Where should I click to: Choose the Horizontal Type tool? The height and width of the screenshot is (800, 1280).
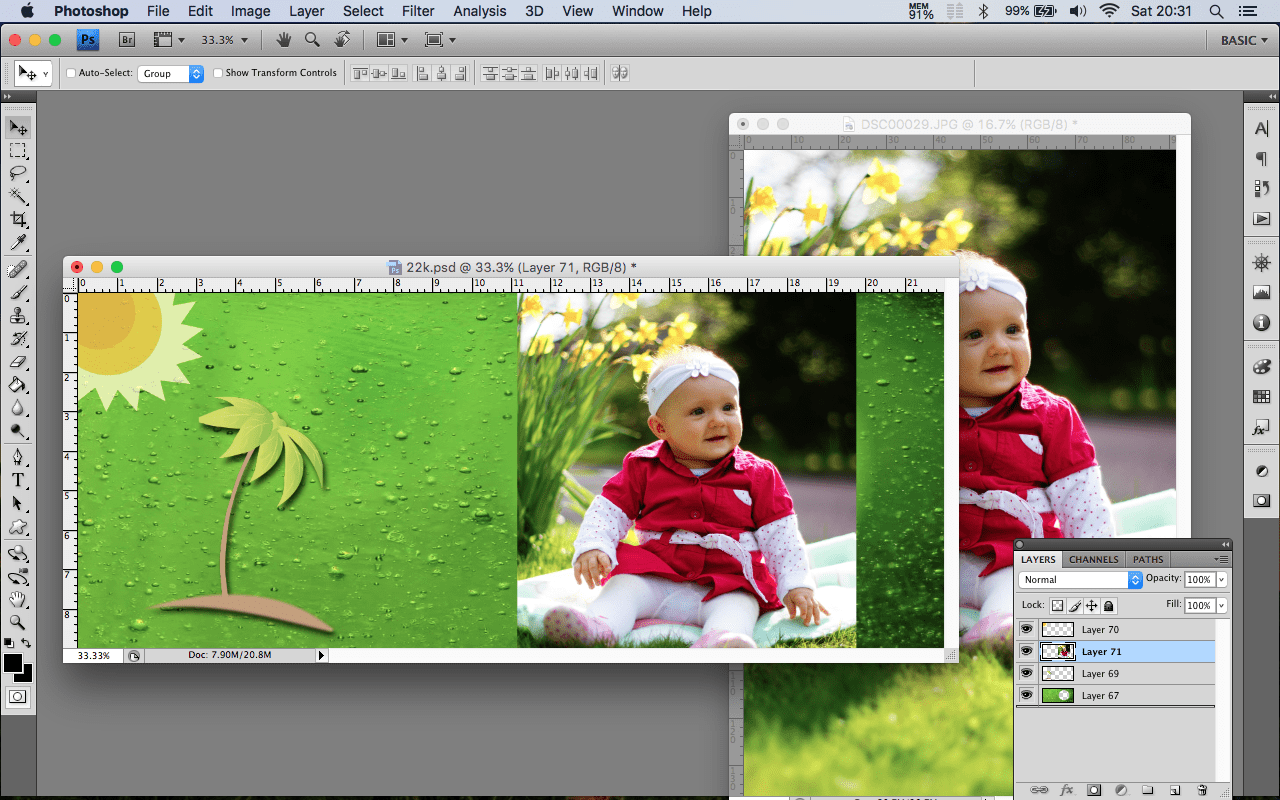tap(18, 480)
